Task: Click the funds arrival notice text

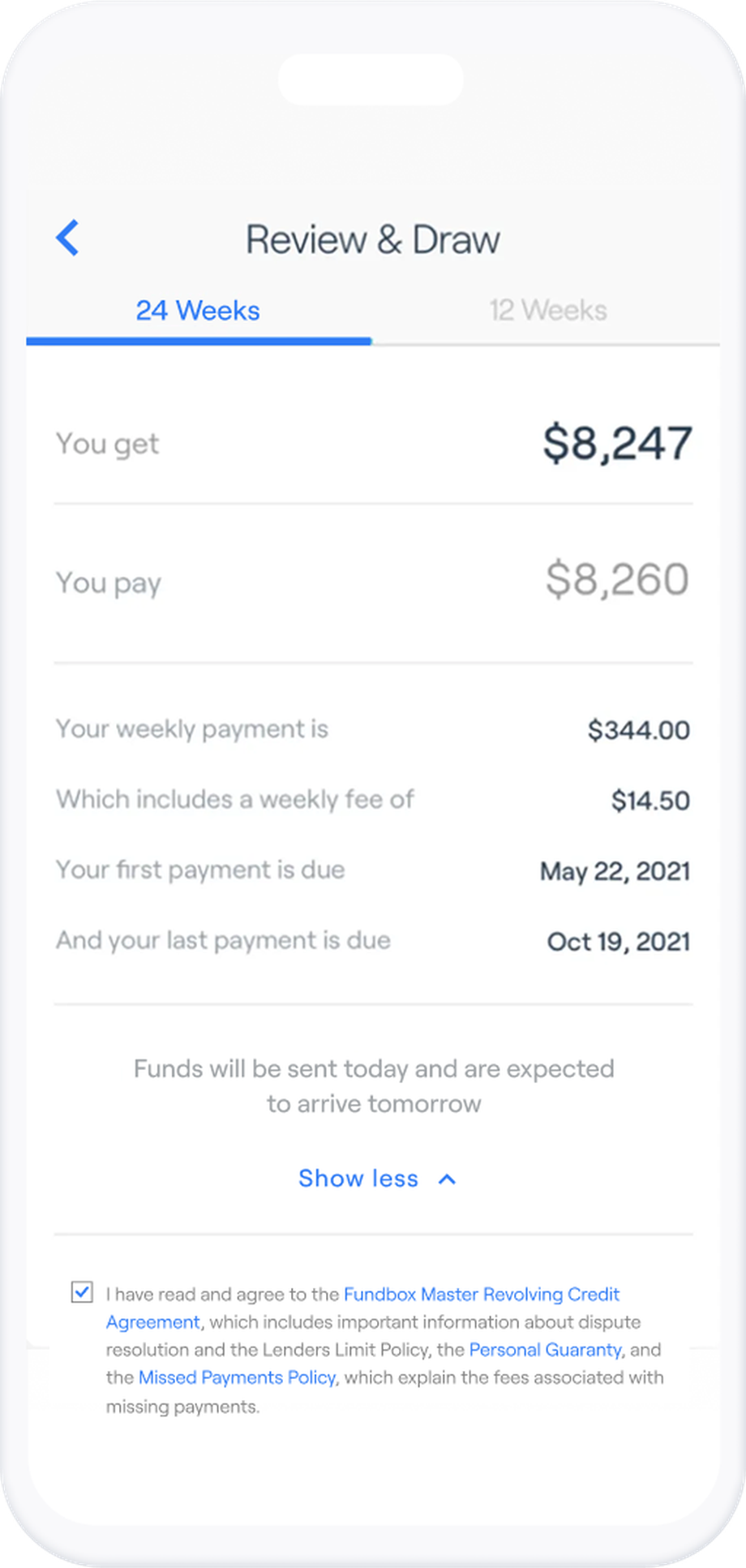Action: (374, 1086)
